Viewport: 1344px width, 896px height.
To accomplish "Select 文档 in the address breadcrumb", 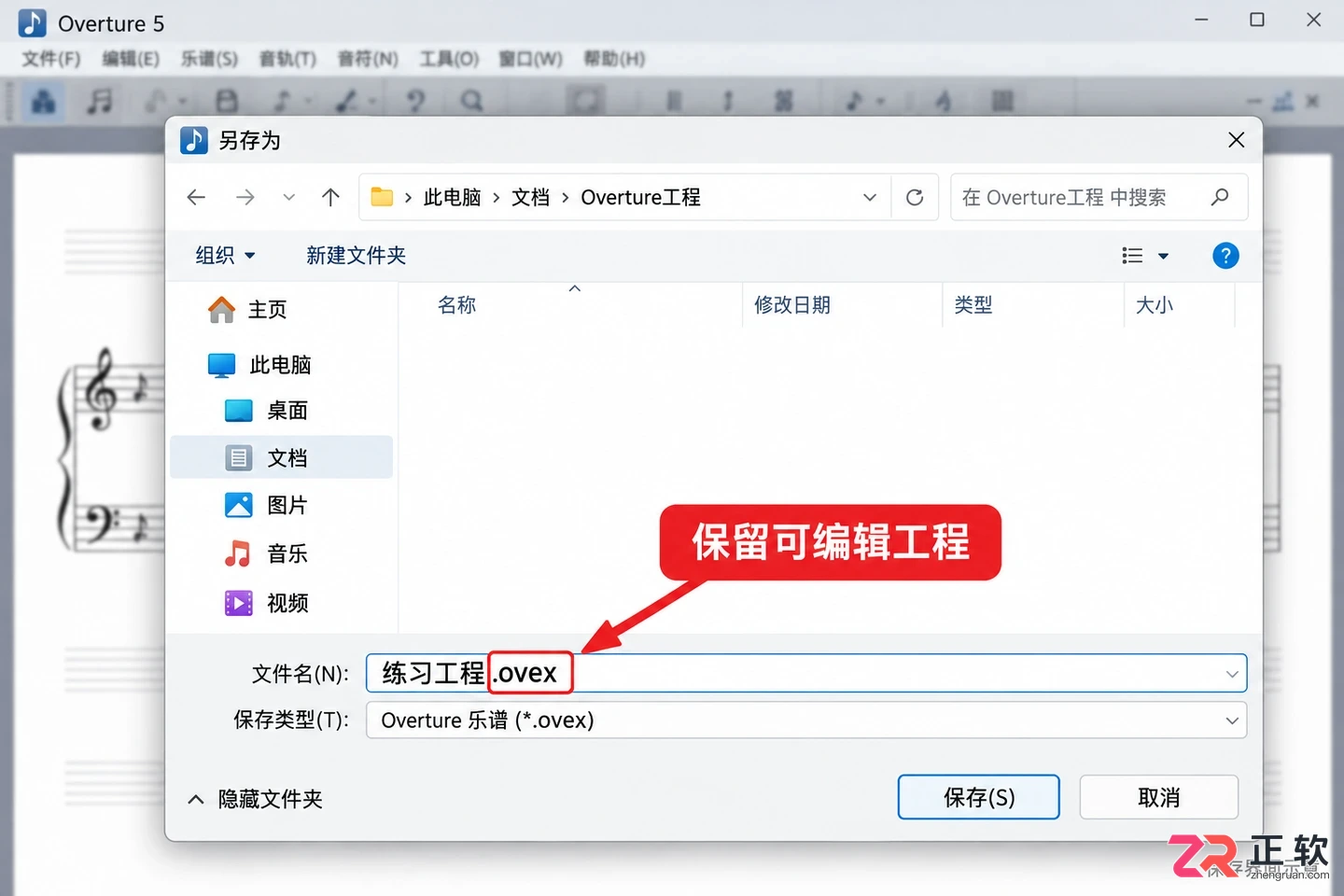I will (530, 197).
